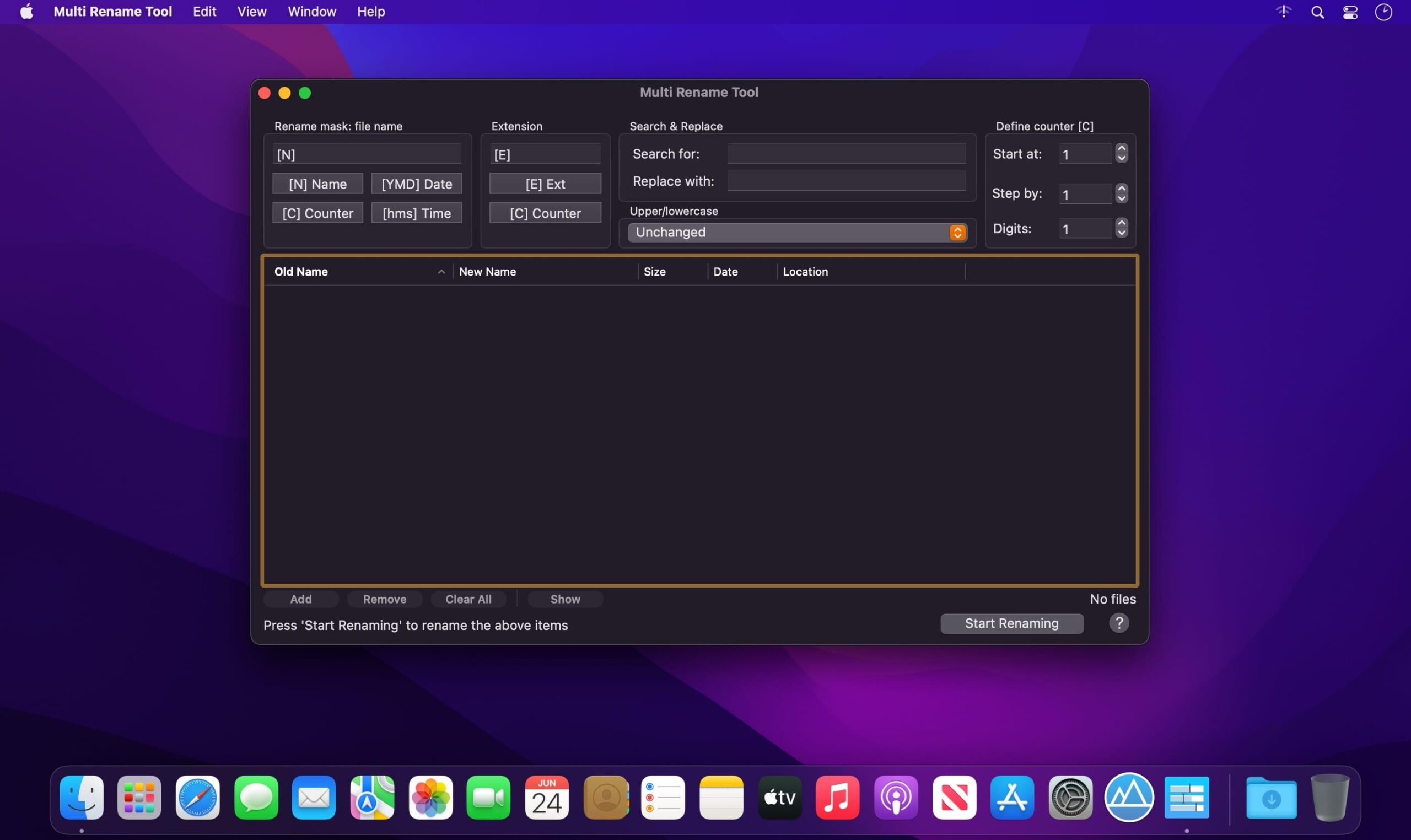
Task: Open Podcasts from the Dock
Action: pos(897,797)
